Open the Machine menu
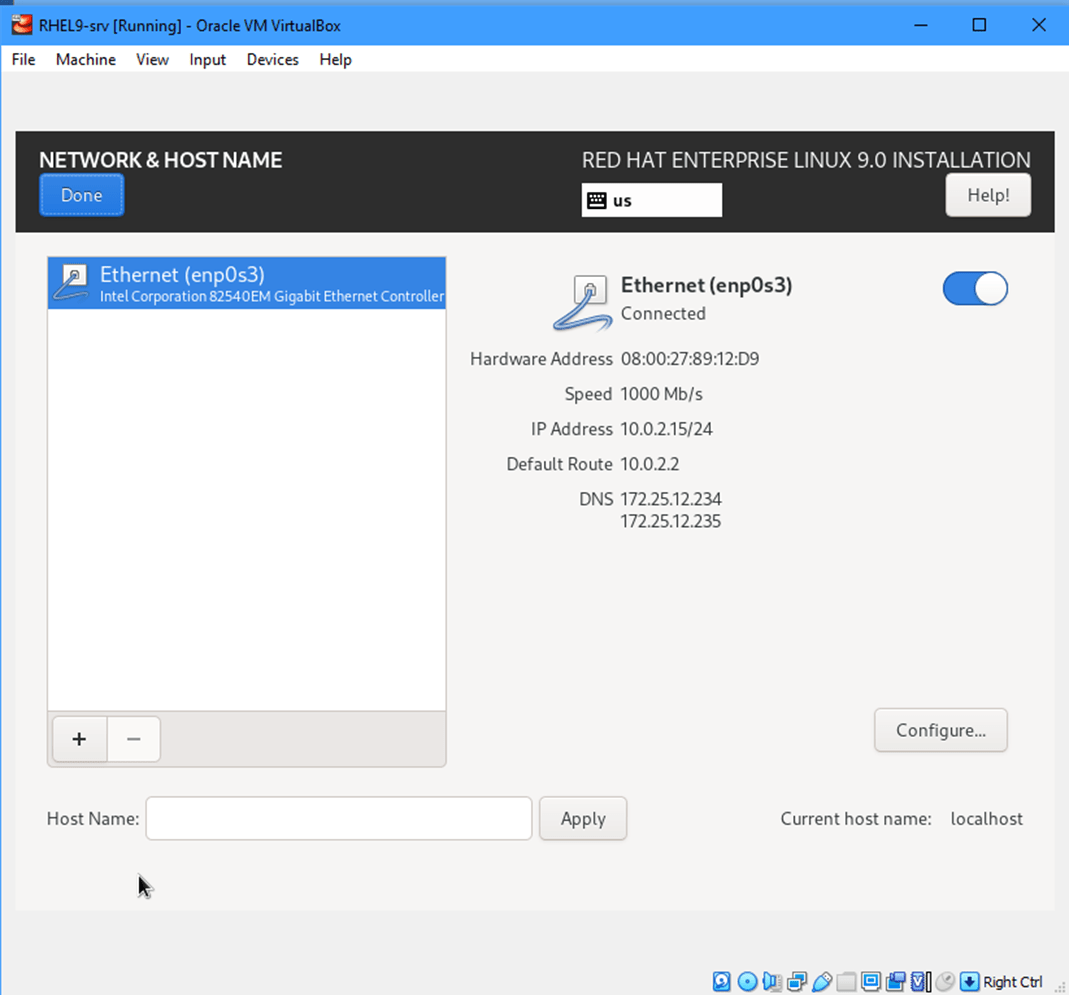Viewport: 1069px width, 995px height. tap(85, 60)
